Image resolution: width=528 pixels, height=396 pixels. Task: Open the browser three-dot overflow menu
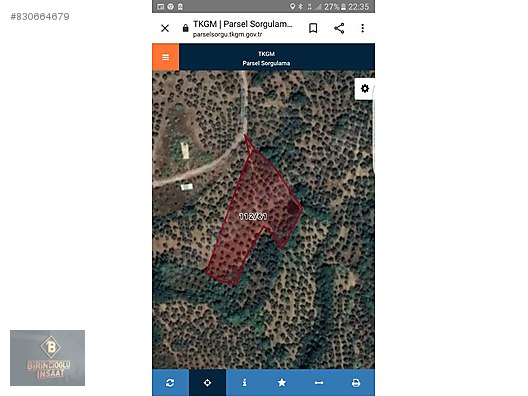(362, 28)
